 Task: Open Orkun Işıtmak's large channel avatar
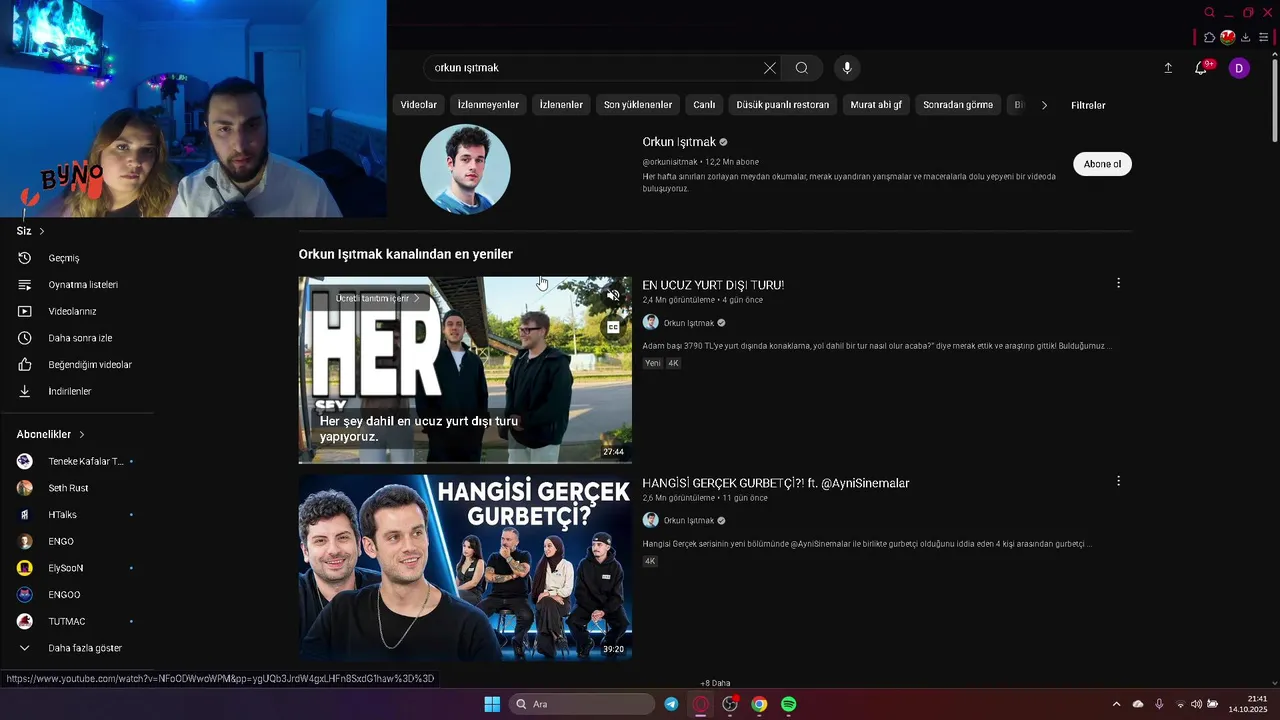[x=465, y=169]
